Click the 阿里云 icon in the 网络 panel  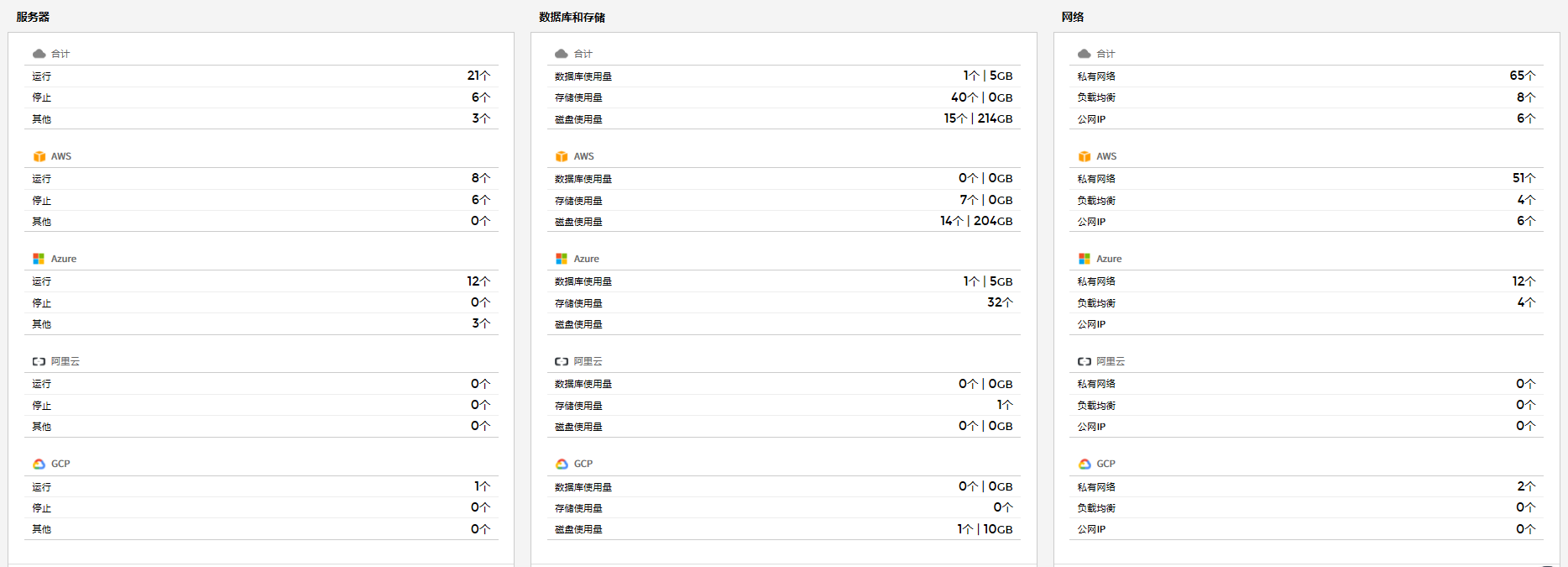pyautogui.click(x=1085, y=361)
